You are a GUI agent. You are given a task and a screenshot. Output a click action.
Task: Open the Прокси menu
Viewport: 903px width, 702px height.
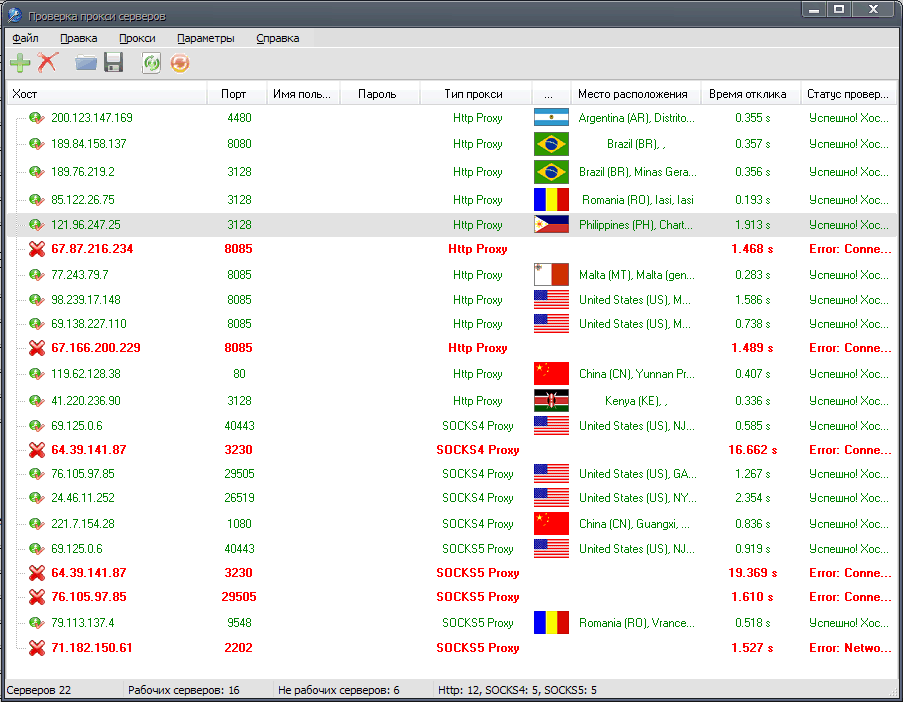point(137,38)
